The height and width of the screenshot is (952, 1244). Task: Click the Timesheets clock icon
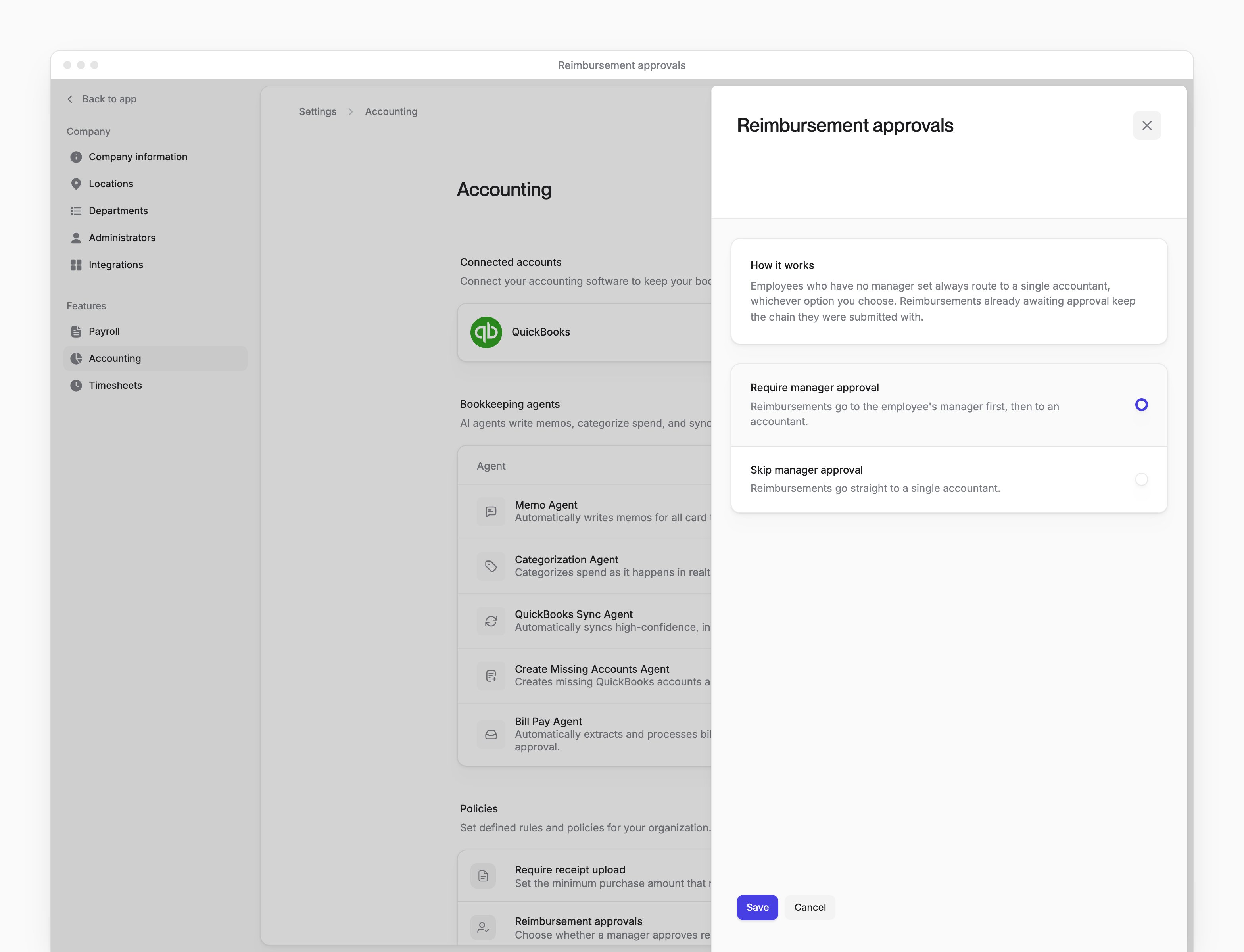[x=76, y=385]
